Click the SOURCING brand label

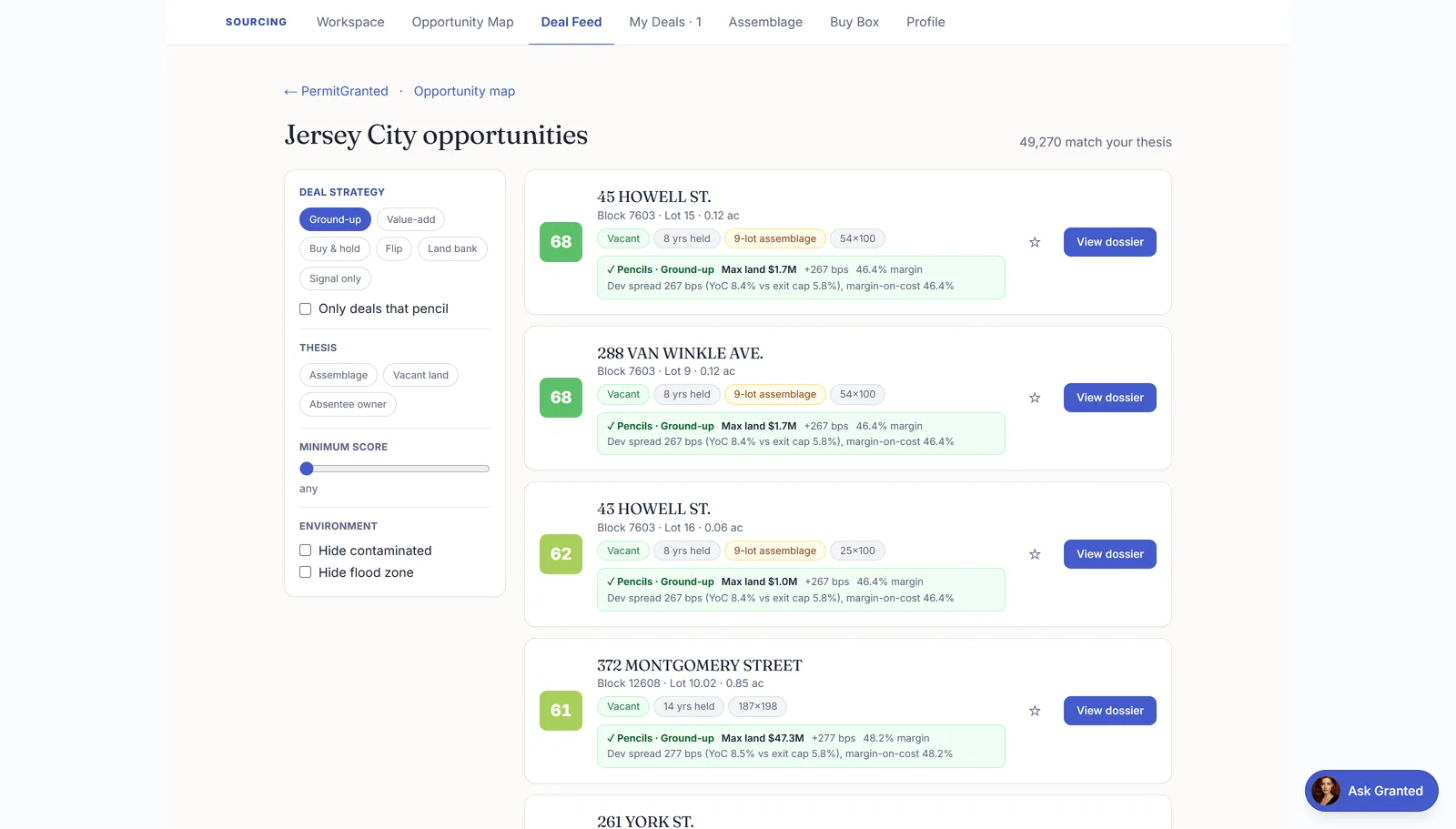click(256, 22)
